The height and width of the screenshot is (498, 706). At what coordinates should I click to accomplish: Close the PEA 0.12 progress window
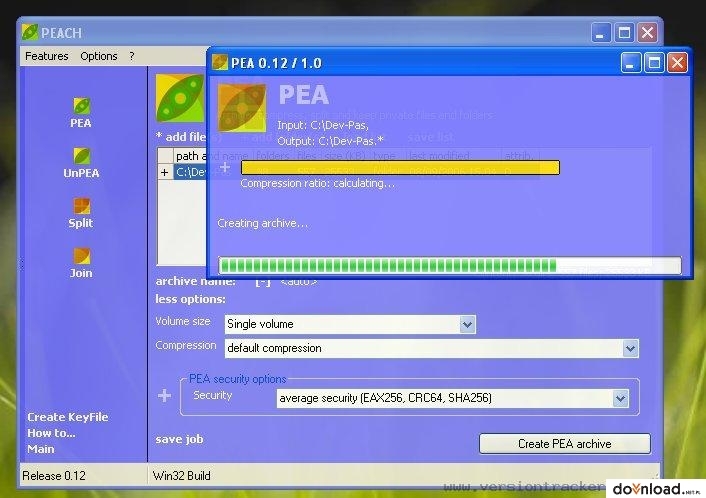(x=677, y=62)
